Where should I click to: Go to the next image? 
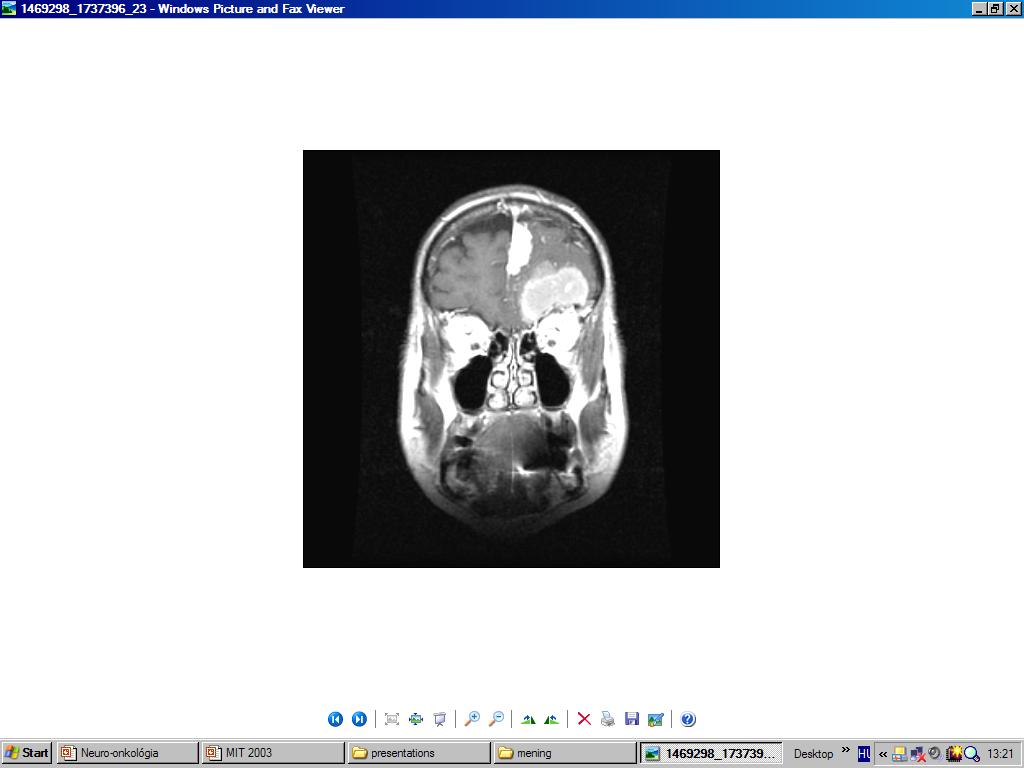coord(359,719)
